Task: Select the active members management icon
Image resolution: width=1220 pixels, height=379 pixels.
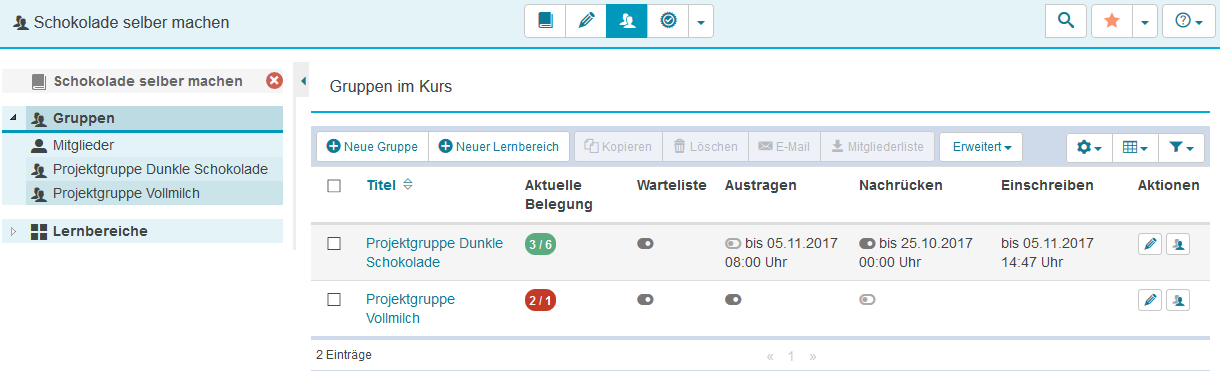Action: (627, 21)
